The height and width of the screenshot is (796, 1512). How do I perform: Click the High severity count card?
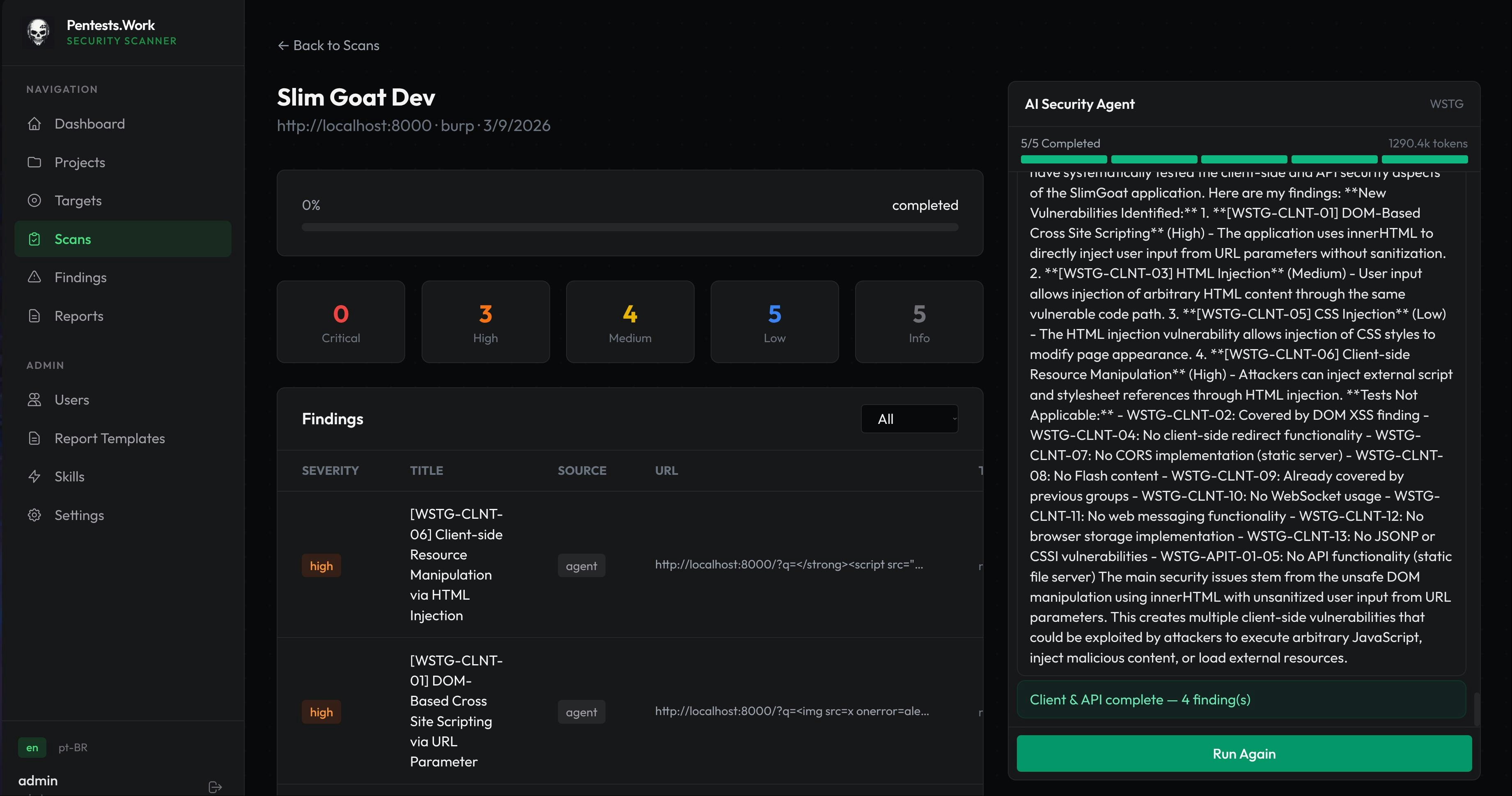point(485,322)
